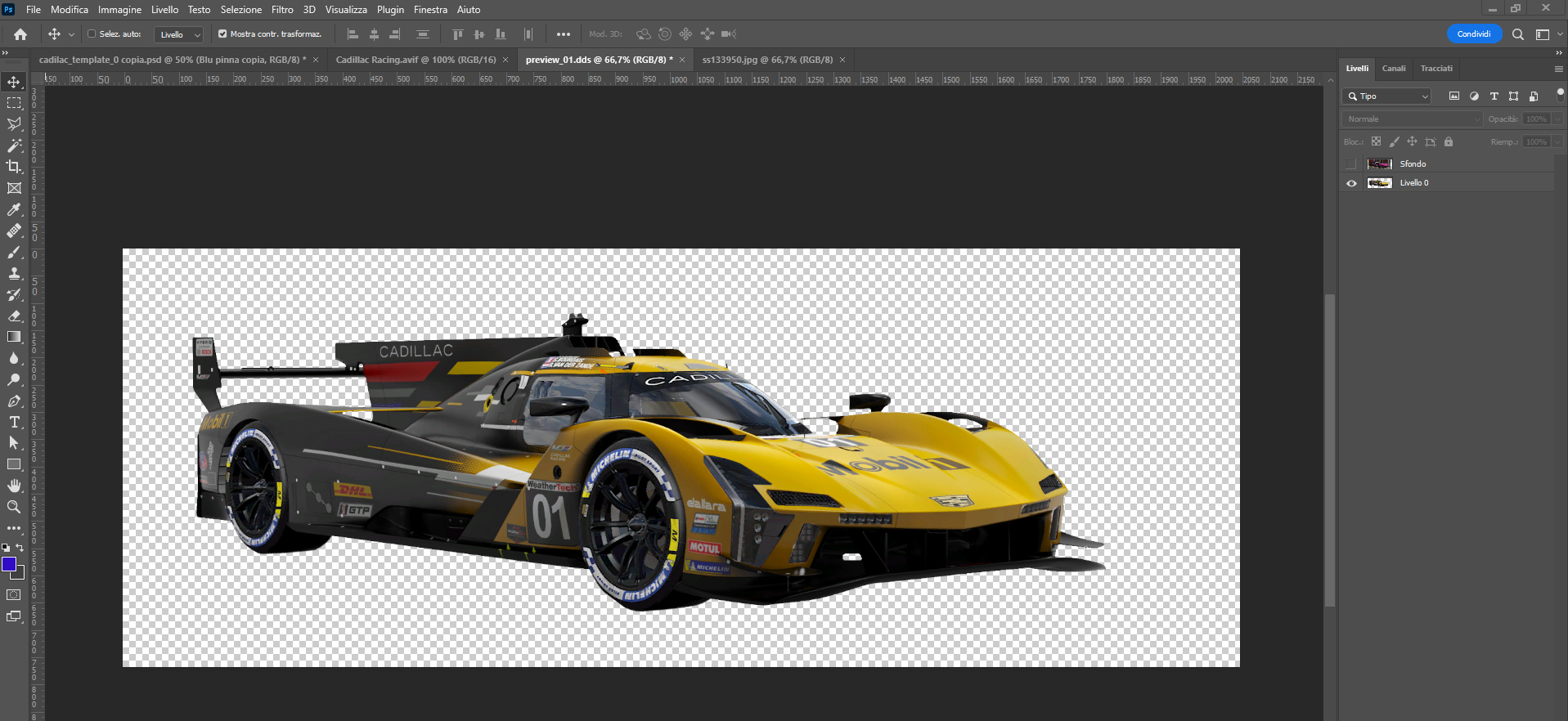Open the Tipo layer filter dropdown
This screenshot has height=721, width=1568.
point(1389,96)
